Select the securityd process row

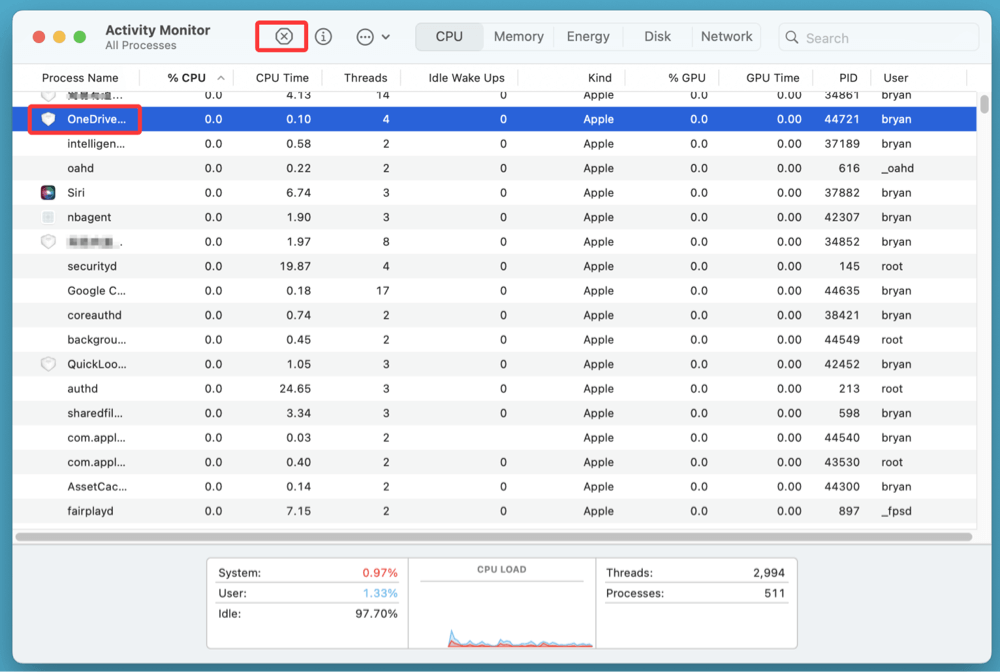pos(92,266)
